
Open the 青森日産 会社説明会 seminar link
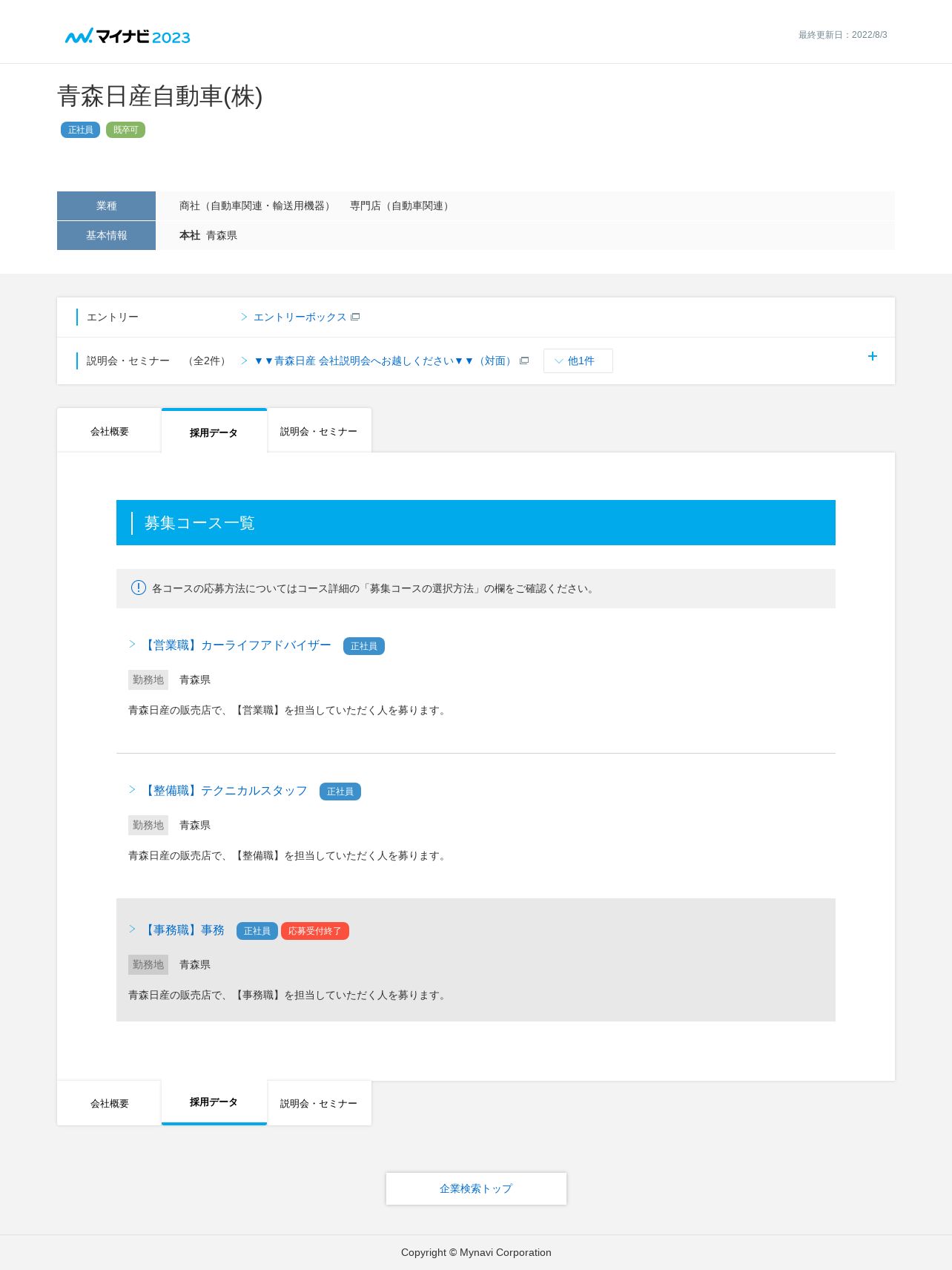coord(384,361)
